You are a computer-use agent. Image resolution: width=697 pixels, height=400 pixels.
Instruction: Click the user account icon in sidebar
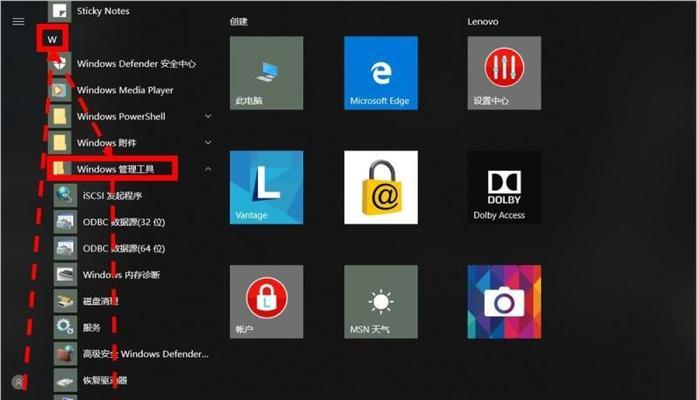tap(18, 381)
